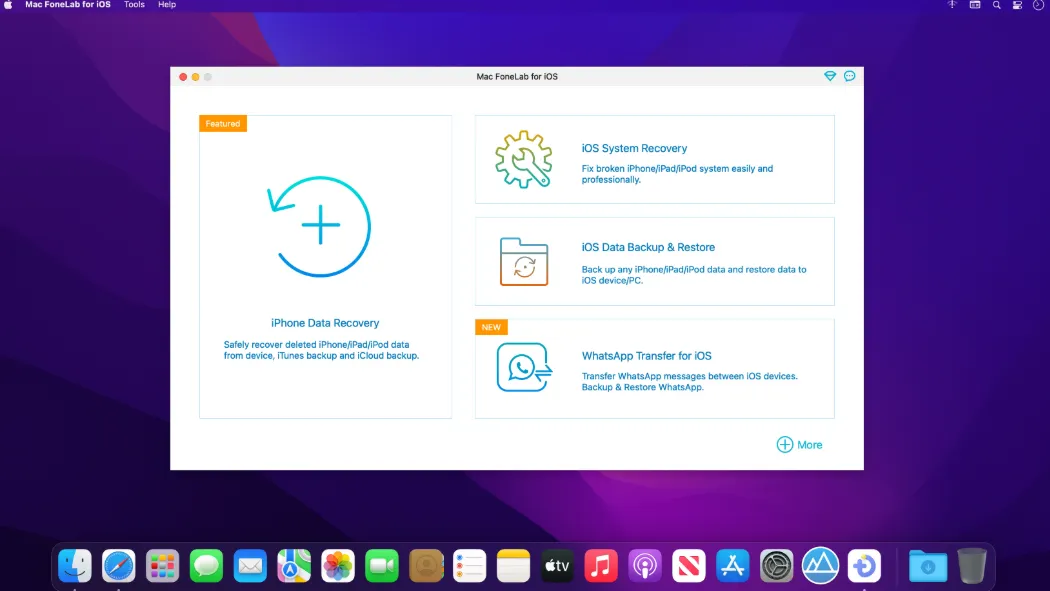Open Launchpad in the dock
The width and height of the screenshot is (1050, 591).
(162, 566)
